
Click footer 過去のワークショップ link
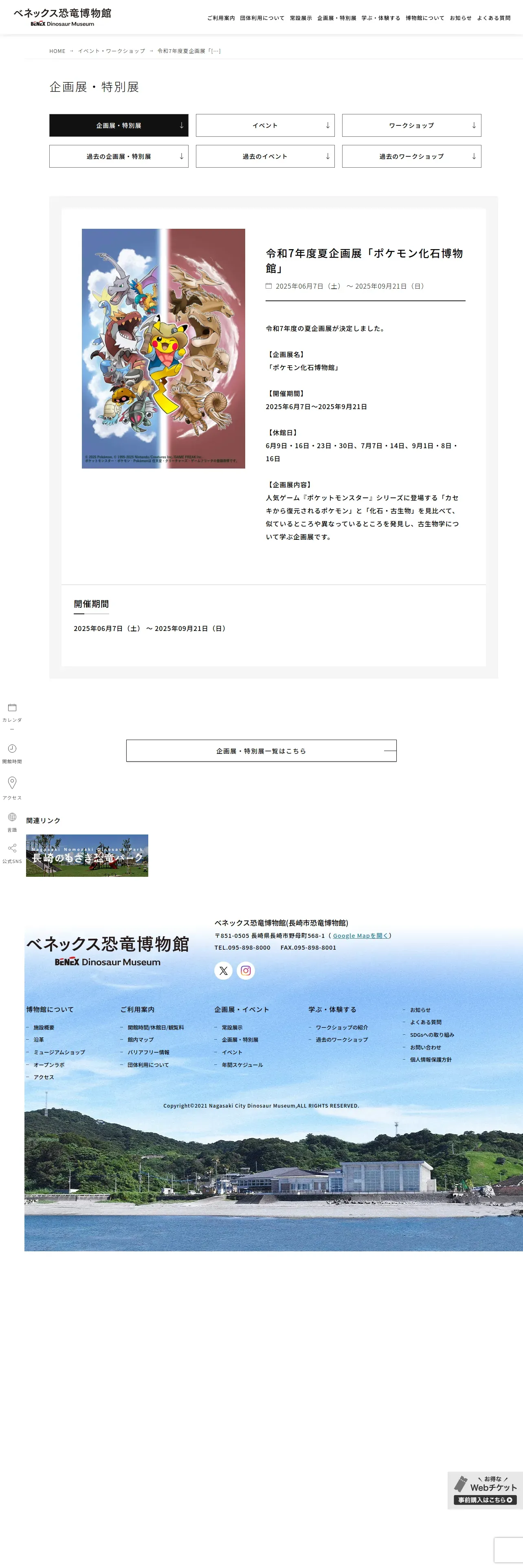click(x=342, y=1040)
